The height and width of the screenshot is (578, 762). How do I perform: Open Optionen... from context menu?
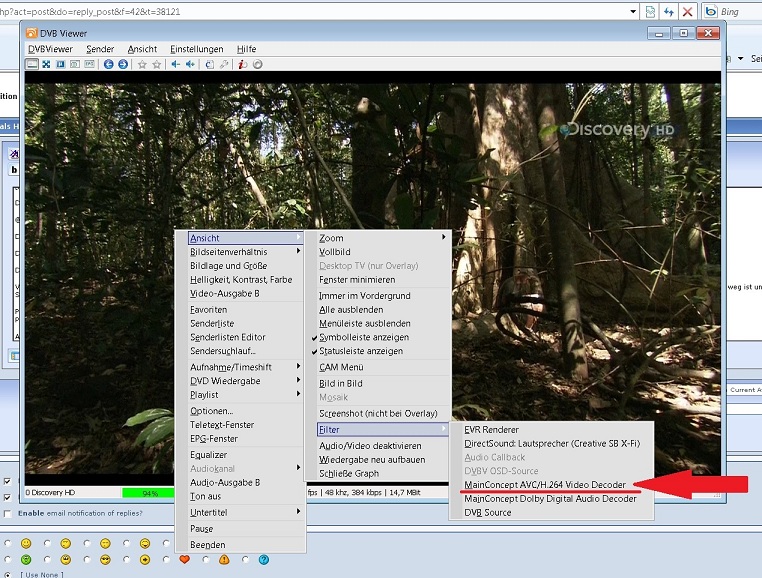(211, 411)
